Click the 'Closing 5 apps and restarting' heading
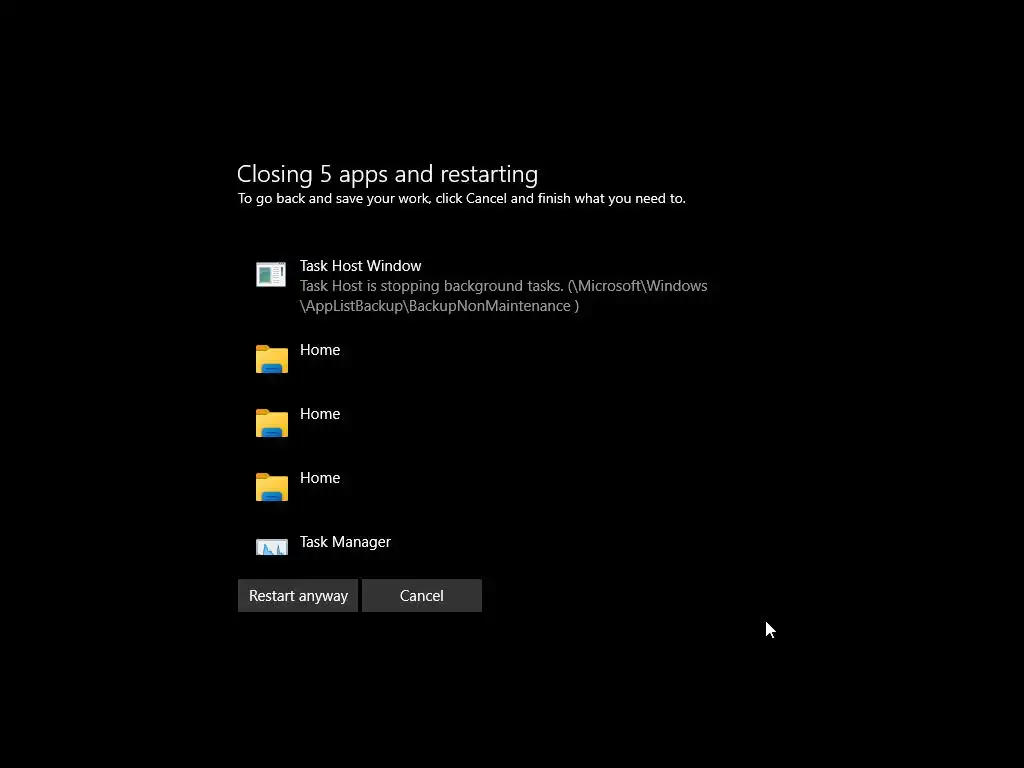The width and height of the screenshot is (1024, 768). point(387,174)
